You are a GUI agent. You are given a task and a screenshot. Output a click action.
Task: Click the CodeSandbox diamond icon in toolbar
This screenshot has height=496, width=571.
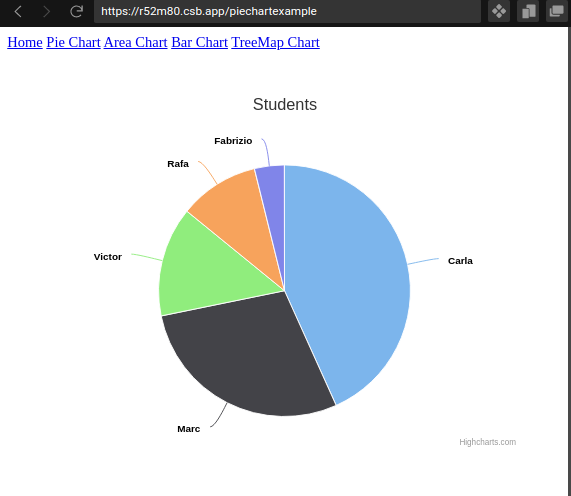pos(499,11)
